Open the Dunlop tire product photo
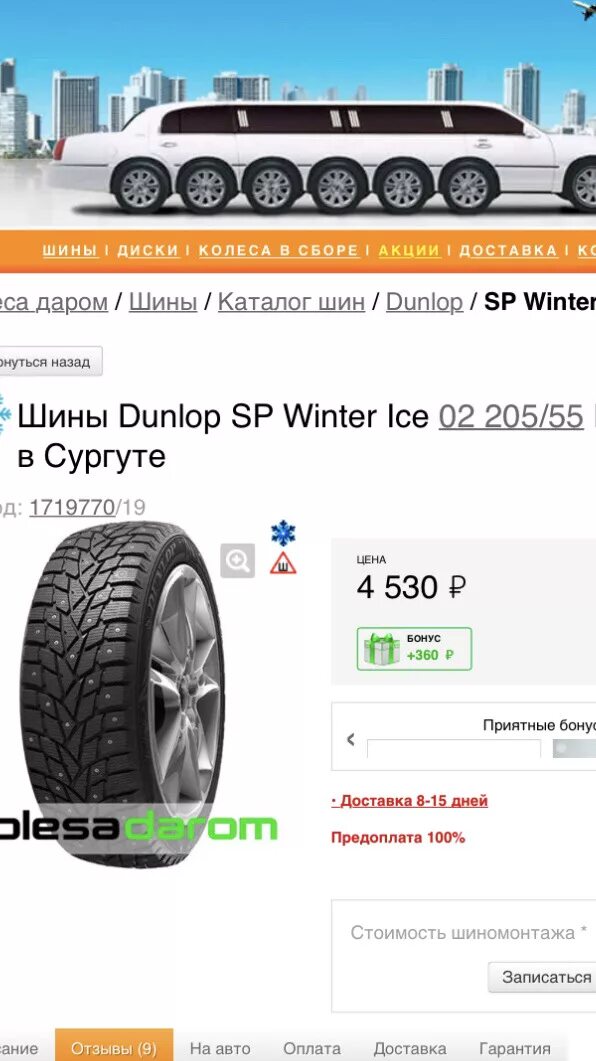Image resolution: width=596 pixels, height=1061 pixels. point(122,694)
